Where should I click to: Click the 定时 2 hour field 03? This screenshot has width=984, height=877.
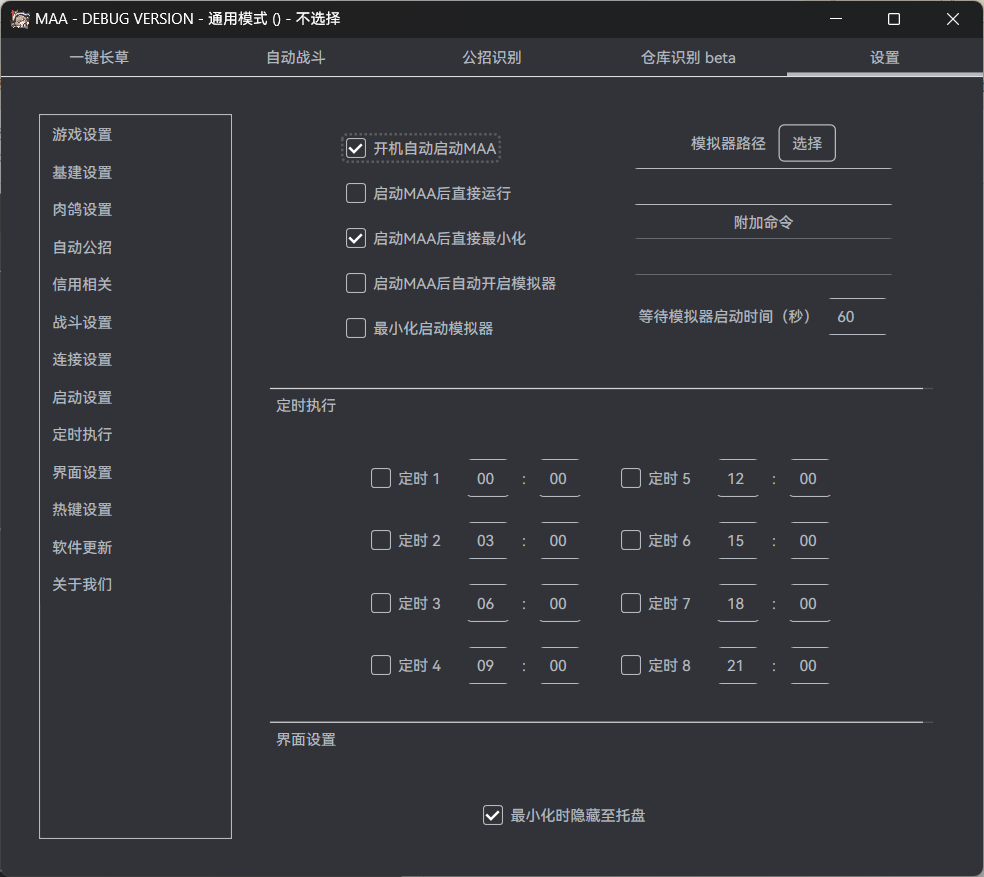coord(488,541)
